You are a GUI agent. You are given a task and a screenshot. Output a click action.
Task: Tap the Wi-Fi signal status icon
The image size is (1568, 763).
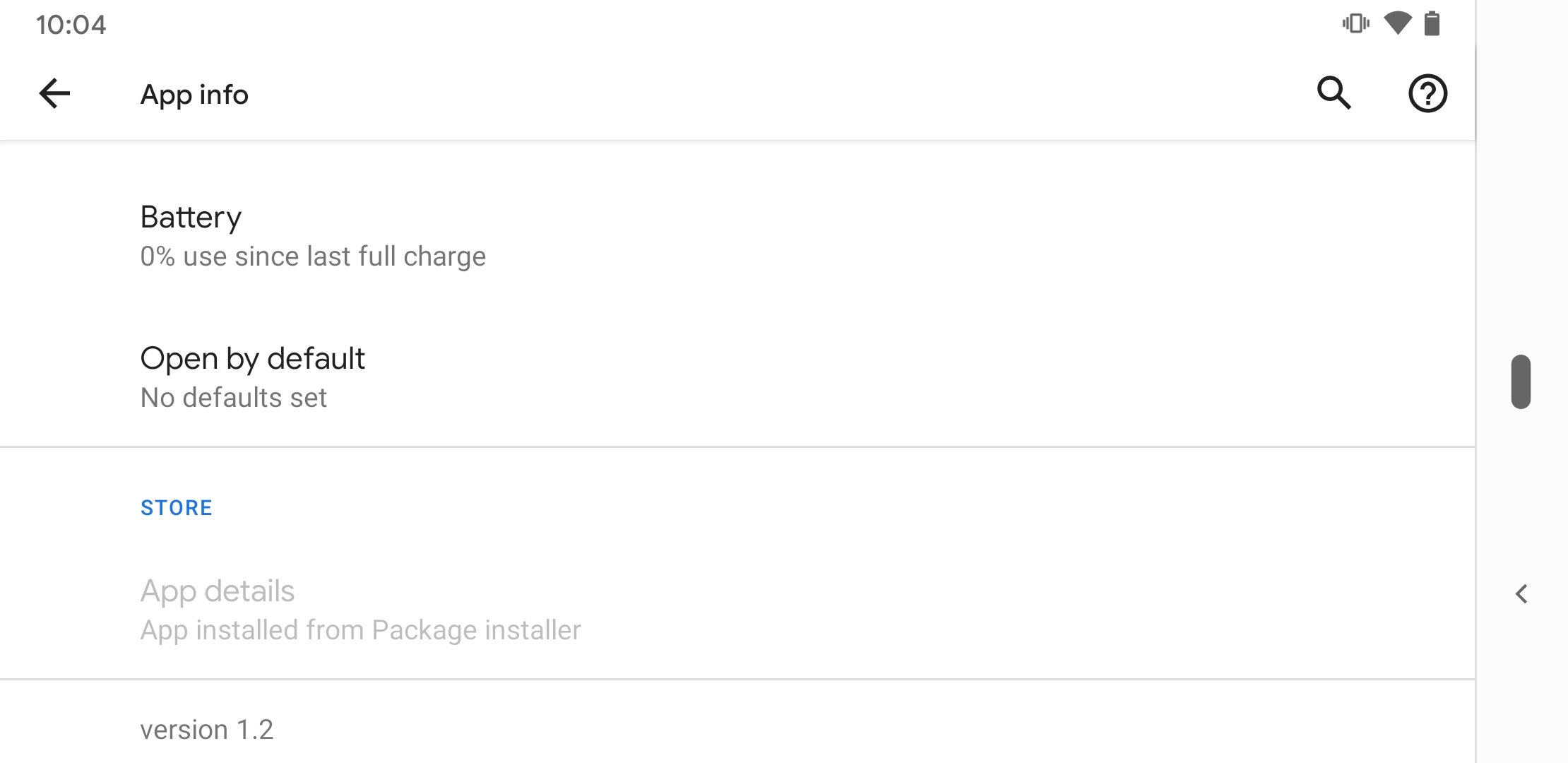click(x=1397, y=24)
